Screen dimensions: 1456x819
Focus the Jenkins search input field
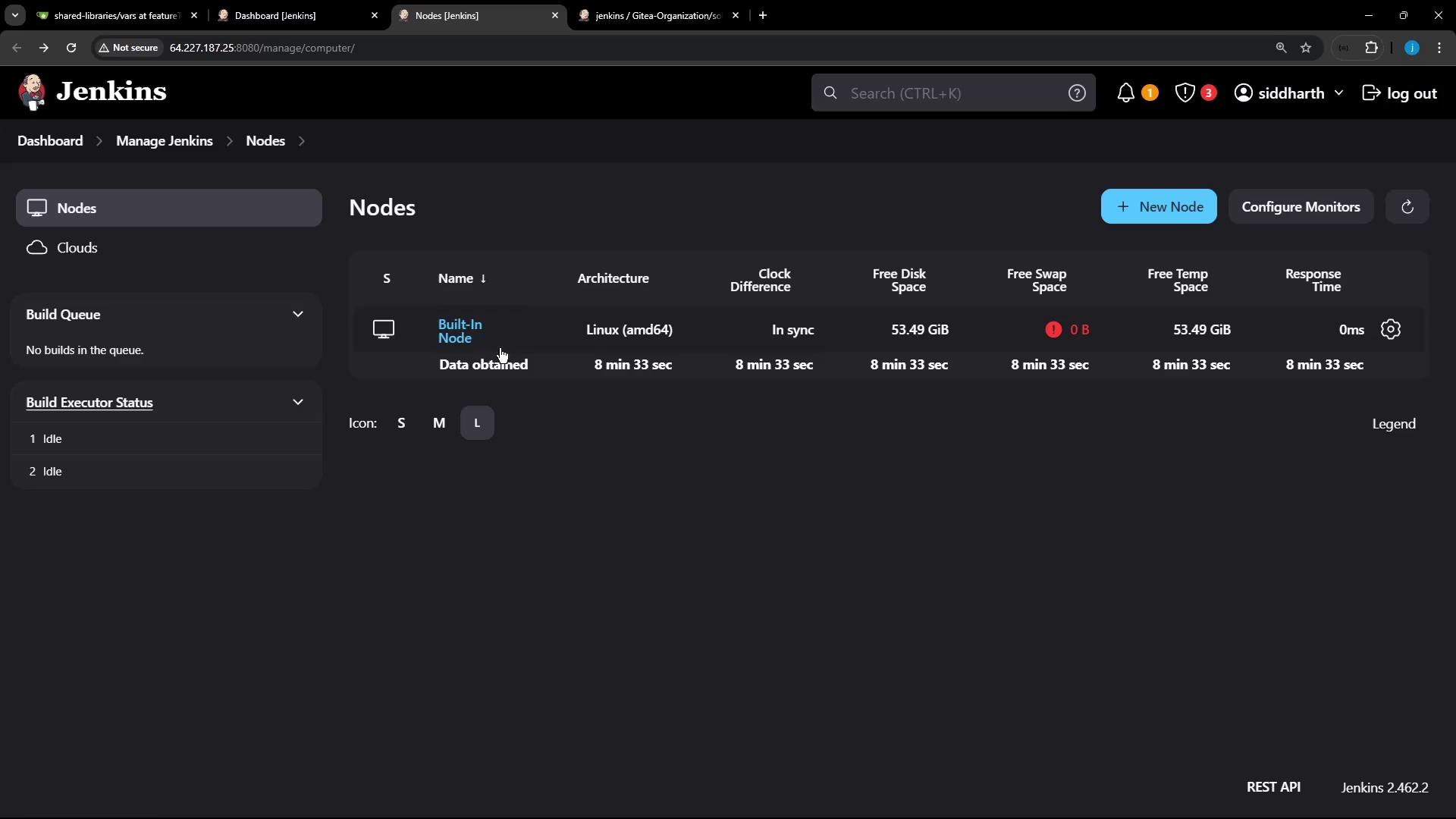[x=948, y=93]
